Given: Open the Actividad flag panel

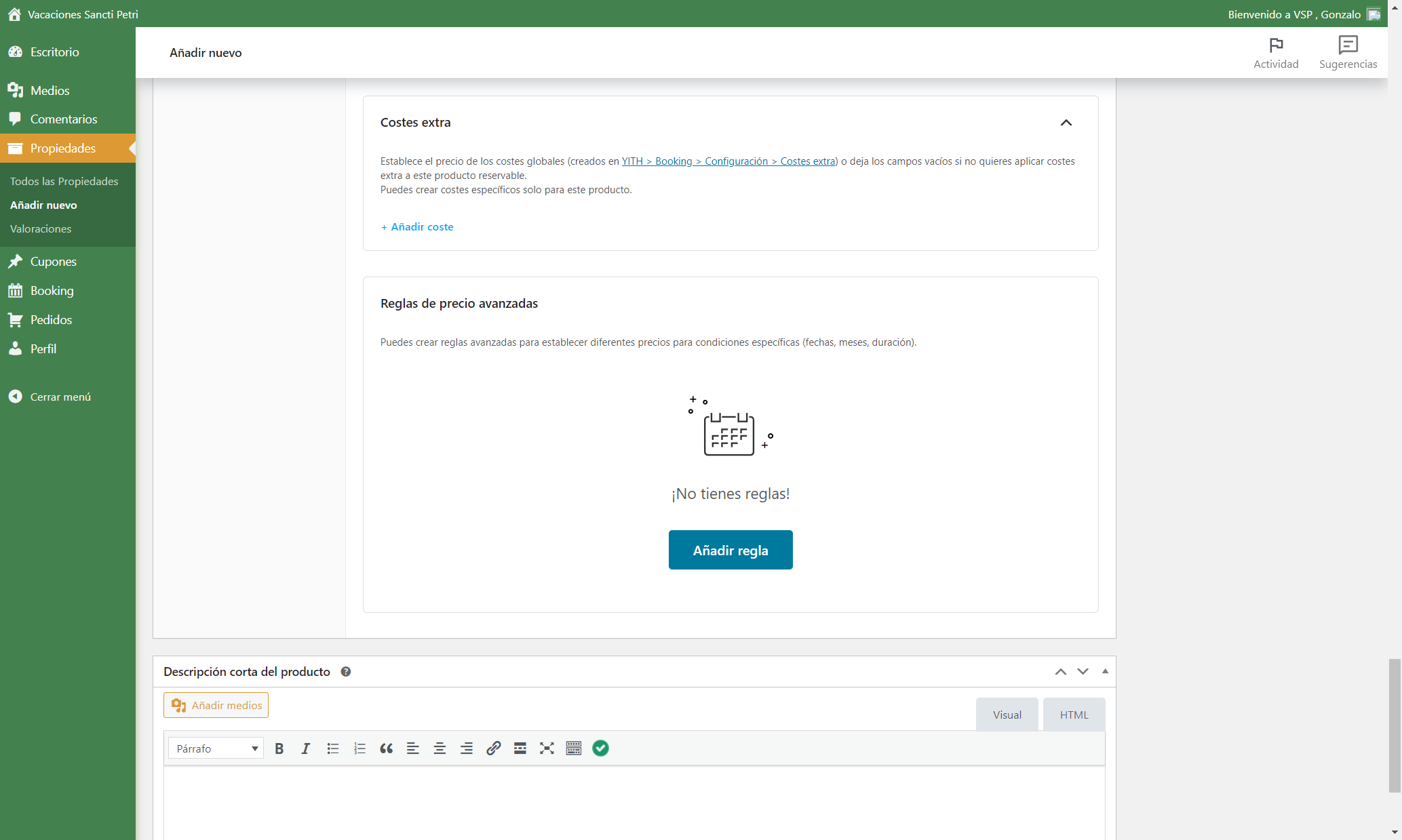Looking at the screenshot, I should click(1276, 53).
